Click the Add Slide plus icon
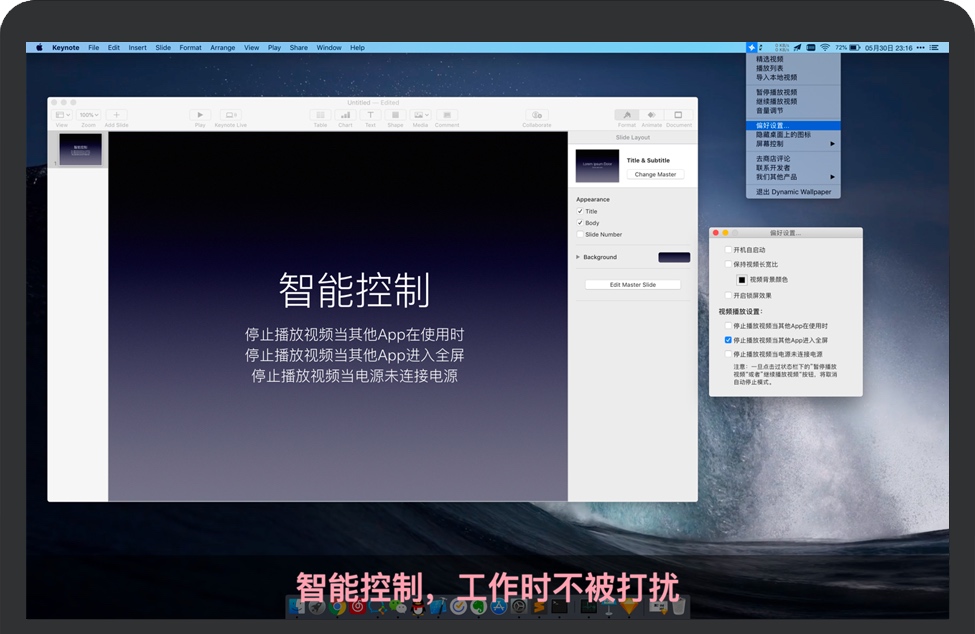 pos(117,116)
